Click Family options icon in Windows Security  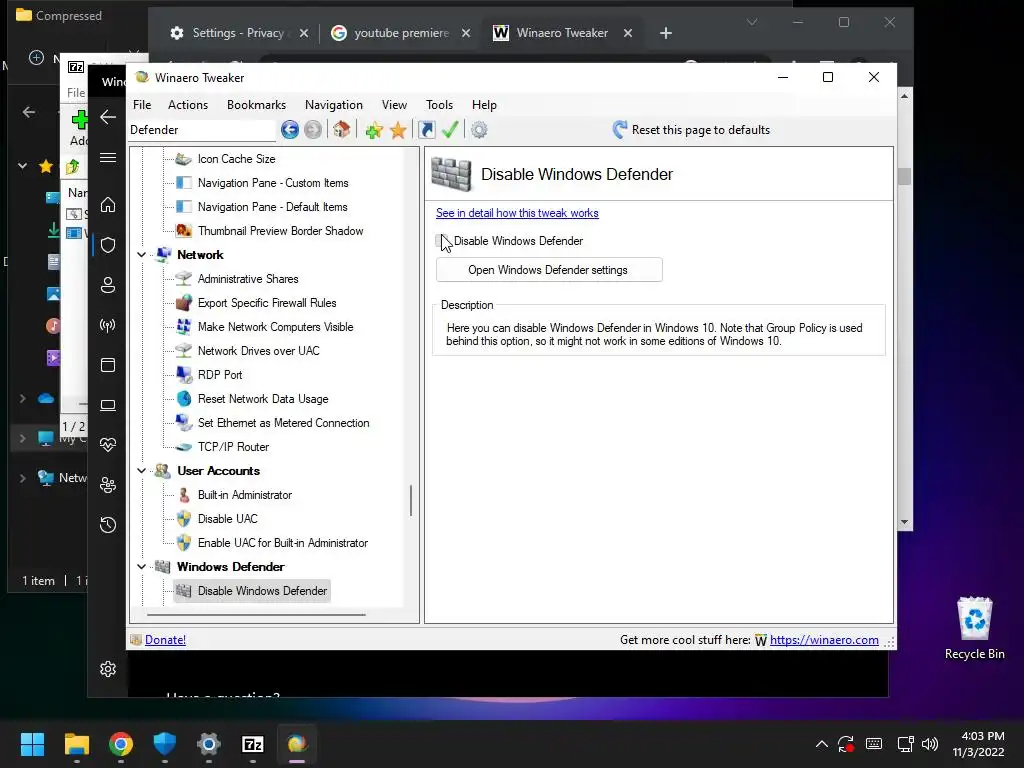point(108,485)
